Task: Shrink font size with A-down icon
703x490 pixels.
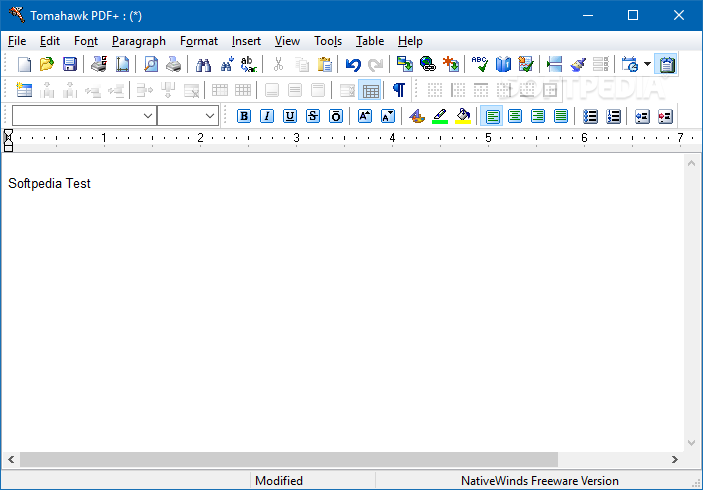Action: (388, 116)
